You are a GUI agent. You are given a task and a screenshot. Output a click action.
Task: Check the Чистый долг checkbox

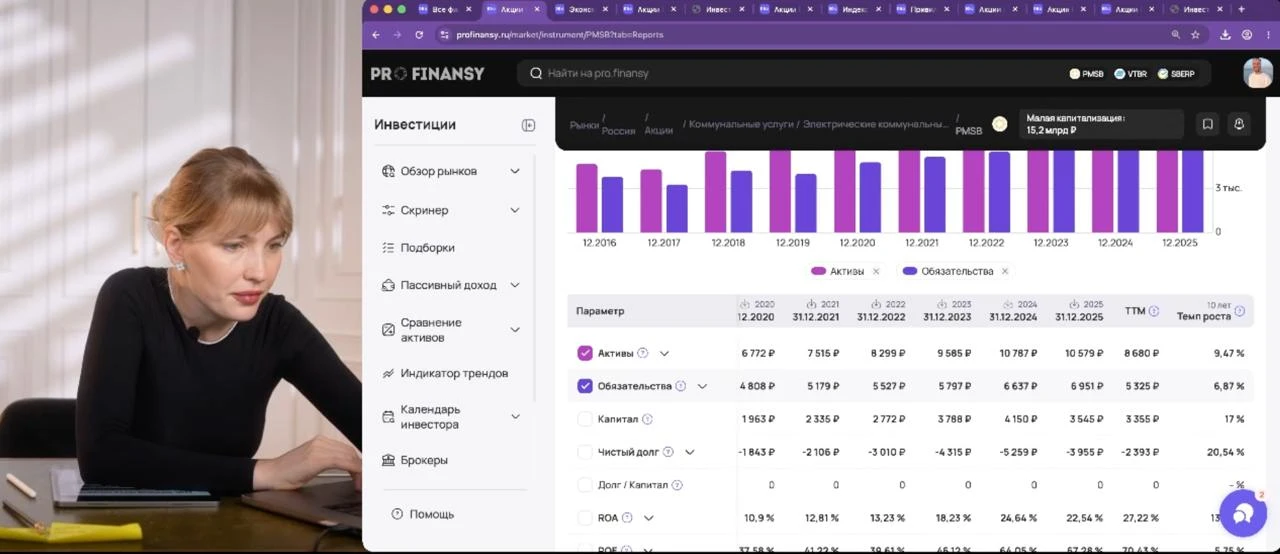[x=585, y=452]
